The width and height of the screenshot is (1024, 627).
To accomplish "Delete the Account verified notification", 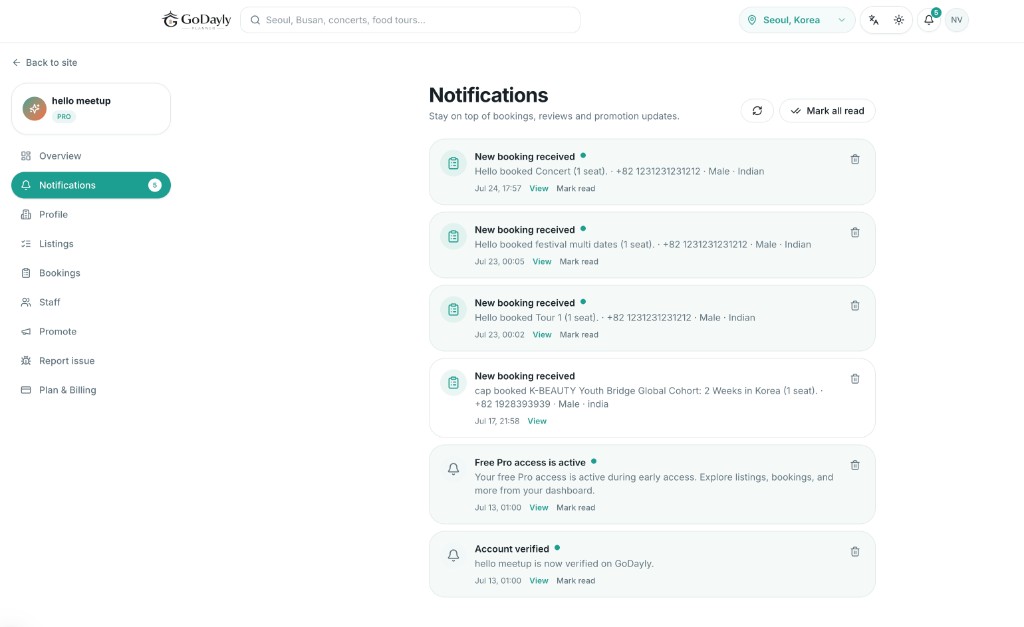I will click(x=855, y=552).
